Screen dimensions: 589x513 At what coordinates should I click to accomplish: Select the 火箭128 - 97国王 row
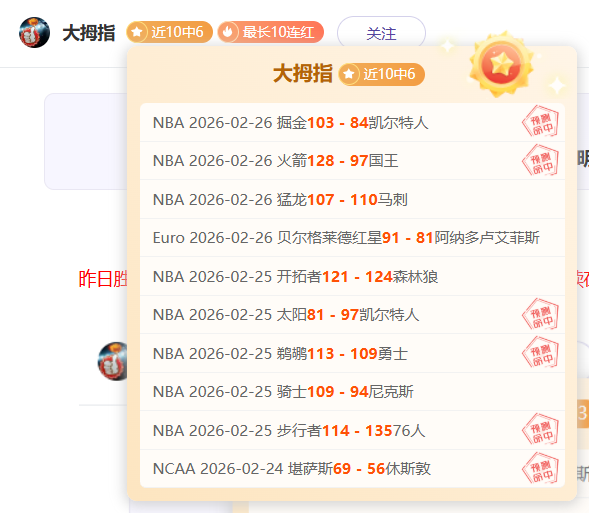pos(352,161)
